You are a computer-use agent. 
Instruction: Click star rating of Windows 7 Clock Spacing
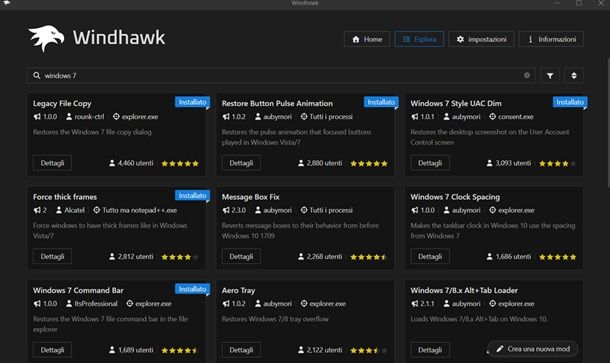(557, 257)
